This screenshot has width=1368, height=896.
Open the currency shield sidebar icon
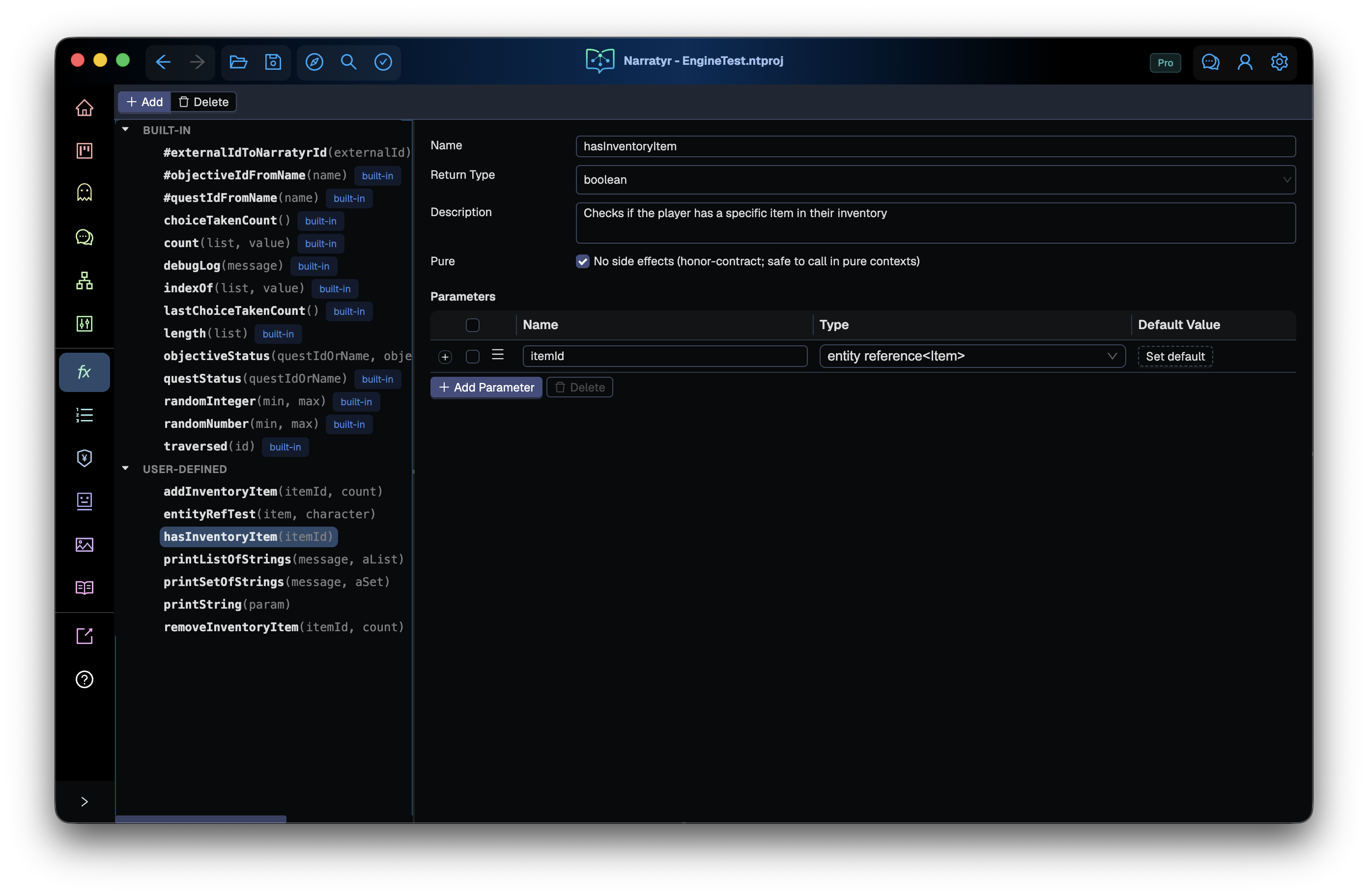pyautogui.click(x=85, y=458)
